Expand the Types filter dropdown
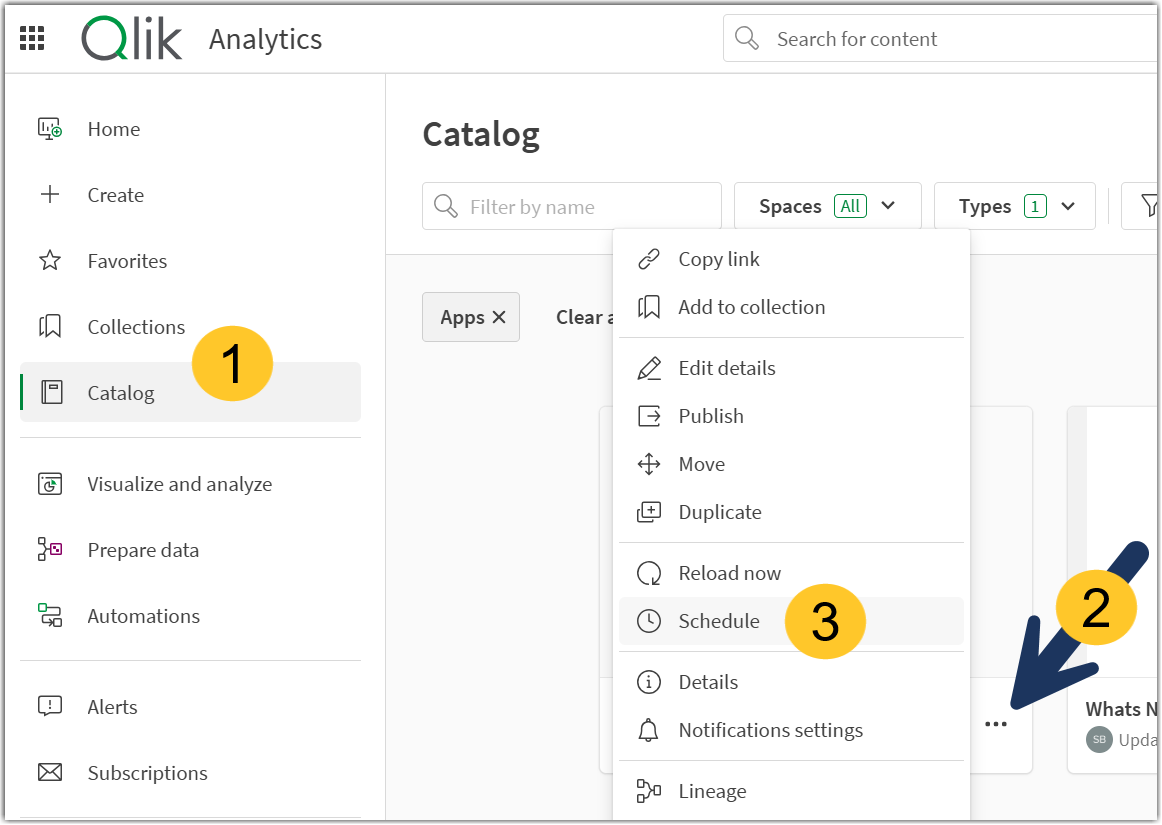1162x825 pixels. click(1014, 205)
